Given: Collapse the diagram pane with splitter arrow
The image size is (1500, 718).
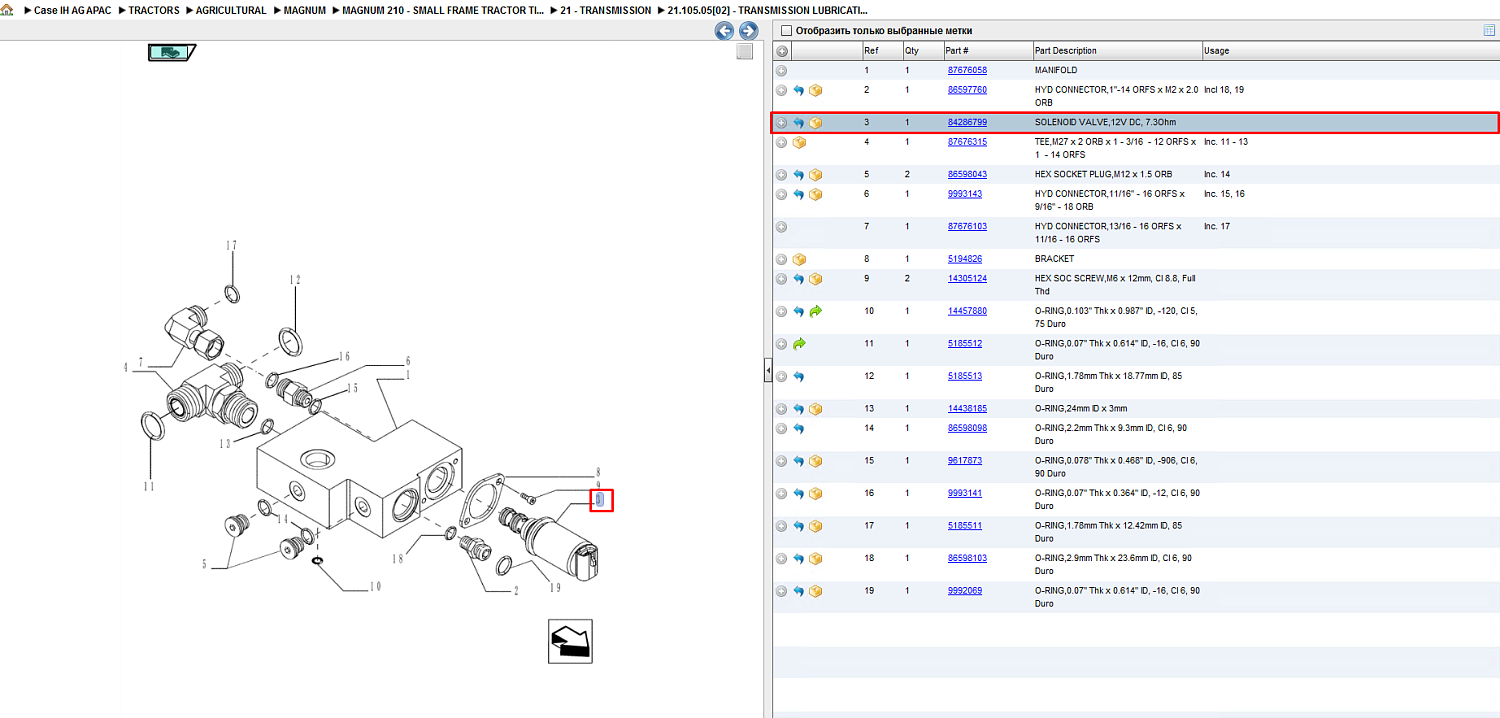Looking at the screenshot, I should coord(767,372).
